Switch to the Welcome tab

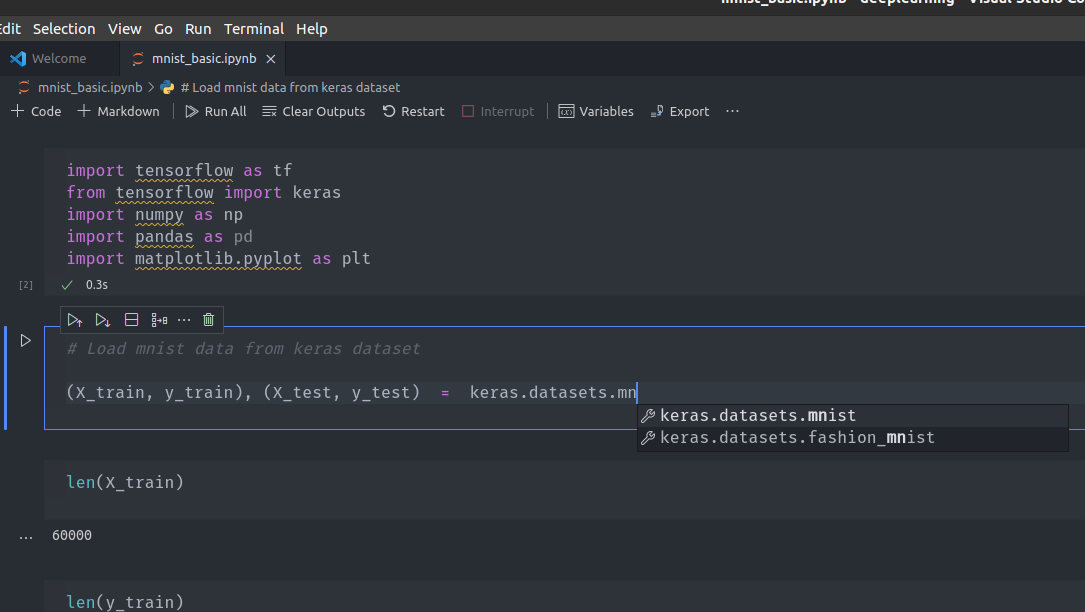[x=60, y=59]
